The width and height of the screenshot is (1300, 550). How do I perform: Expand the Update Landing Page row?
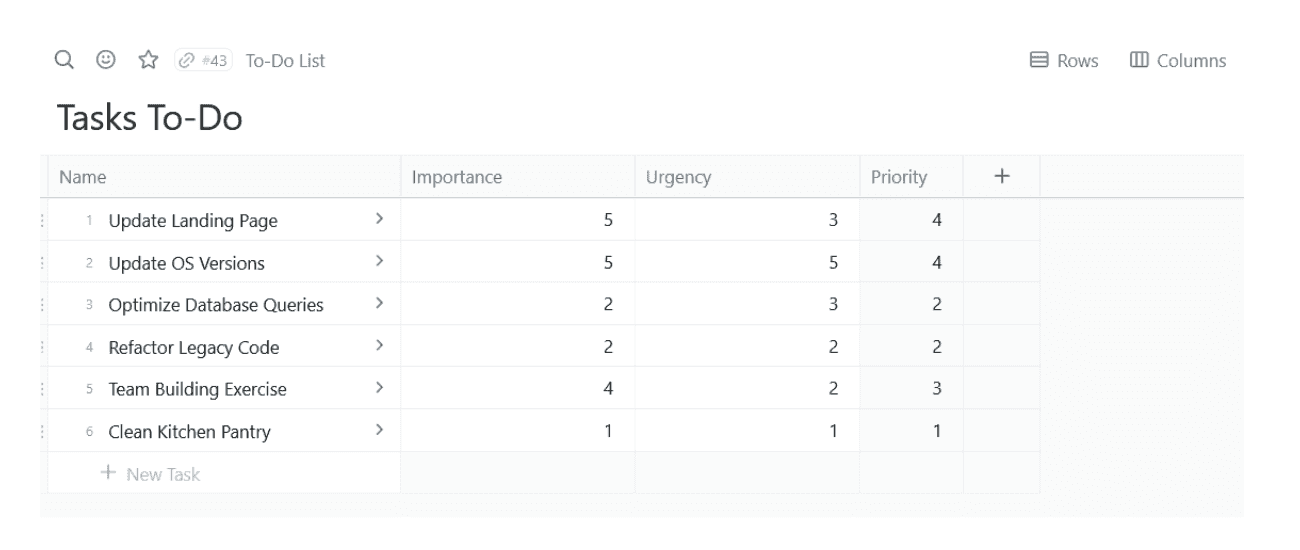pyautogui.click(x=379, y=220)
